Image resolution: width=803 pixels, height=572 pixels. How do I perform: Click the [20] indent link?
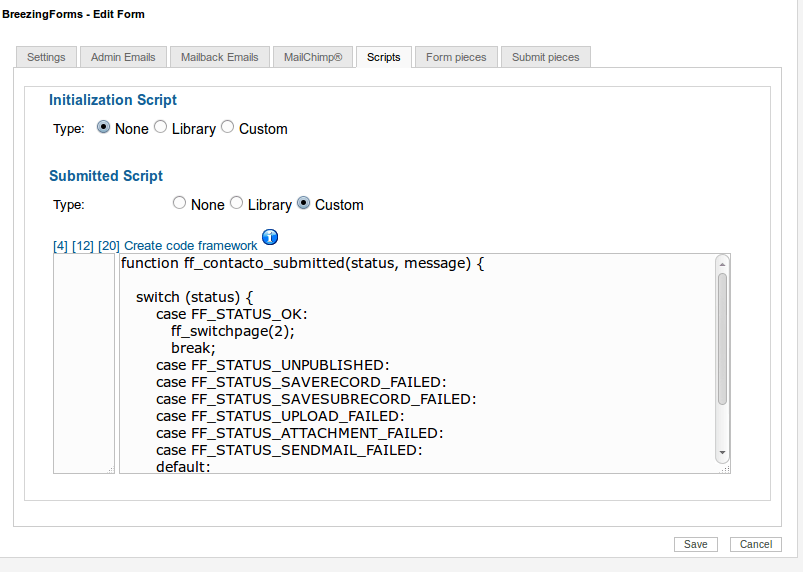pos(109,246)
